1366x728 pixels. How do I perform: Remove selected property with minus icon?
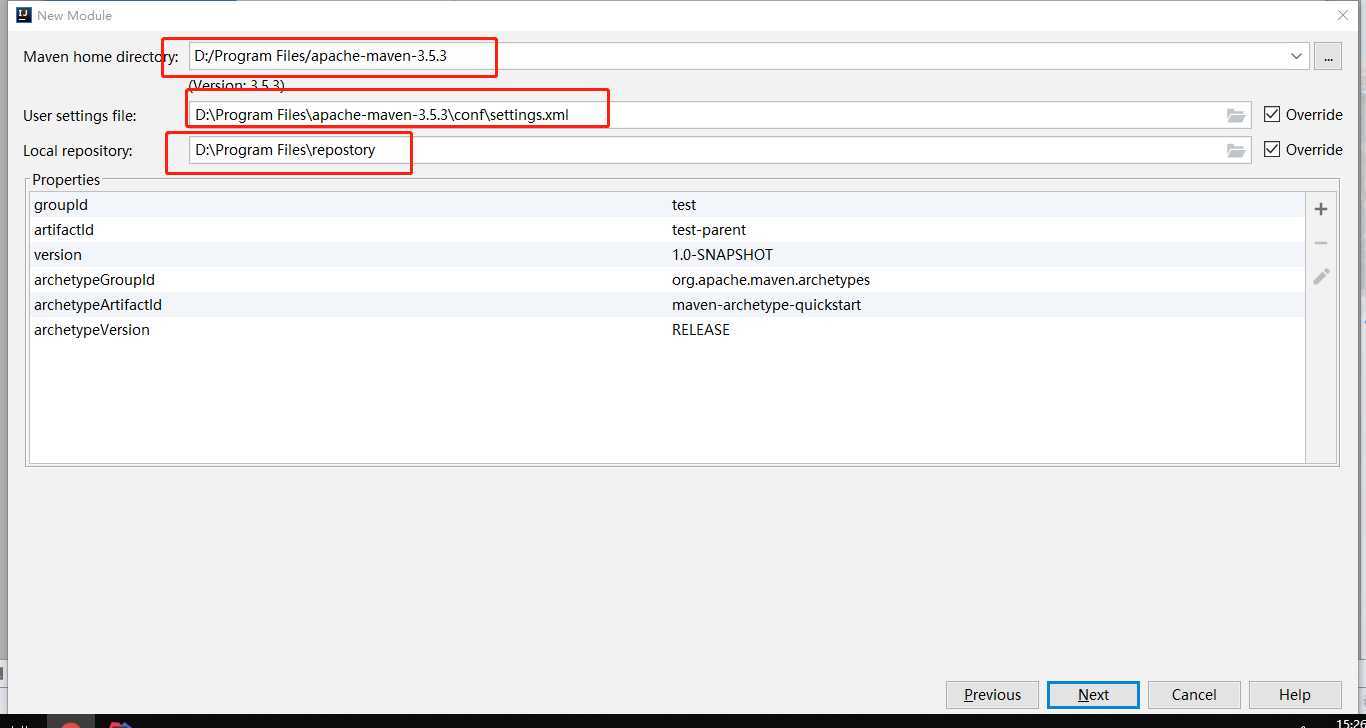[1321, 243]
